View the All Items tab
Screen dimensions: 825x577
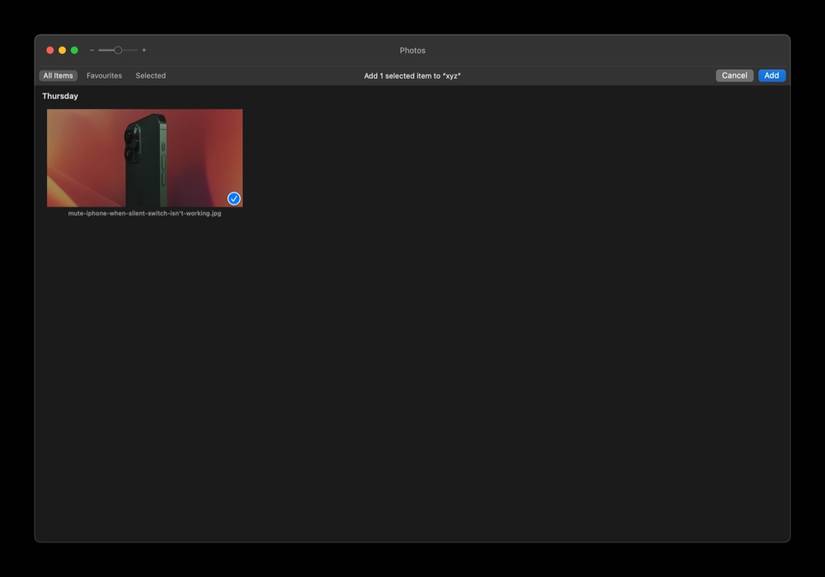[56, 75]
